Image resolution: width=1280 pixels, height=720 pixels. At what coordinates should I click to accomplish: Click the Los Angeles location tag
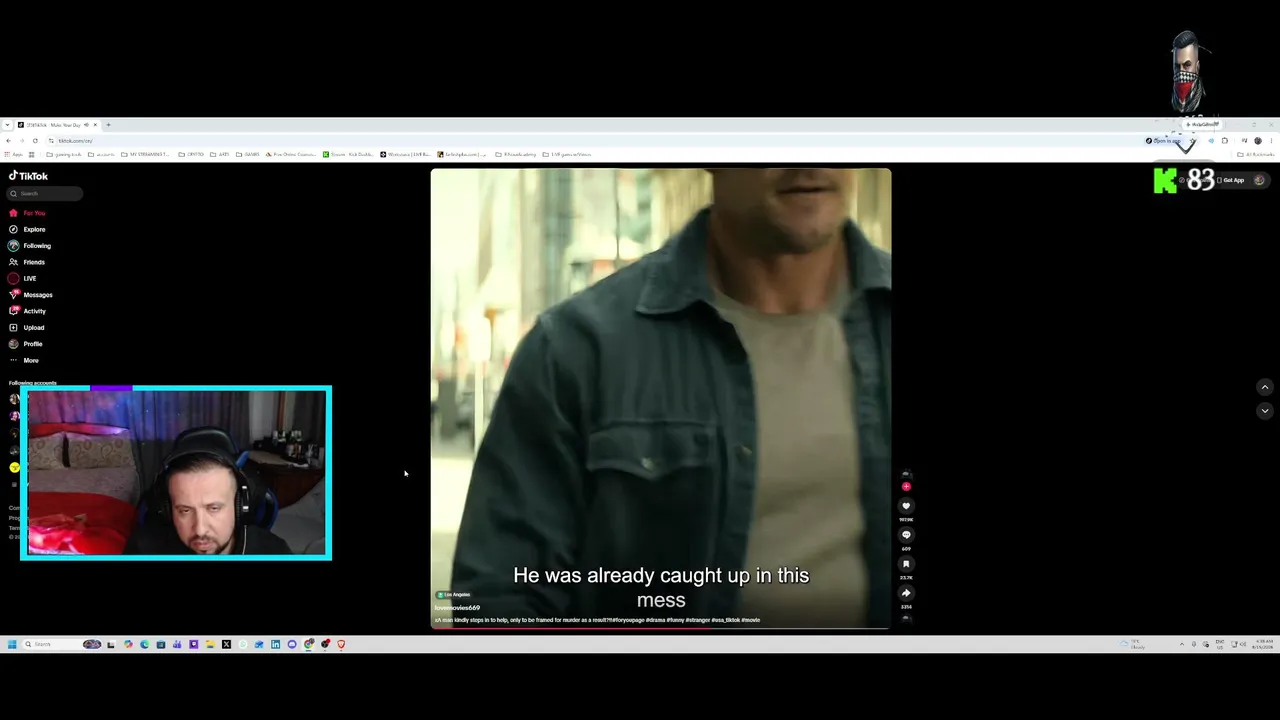coord(454,595)
